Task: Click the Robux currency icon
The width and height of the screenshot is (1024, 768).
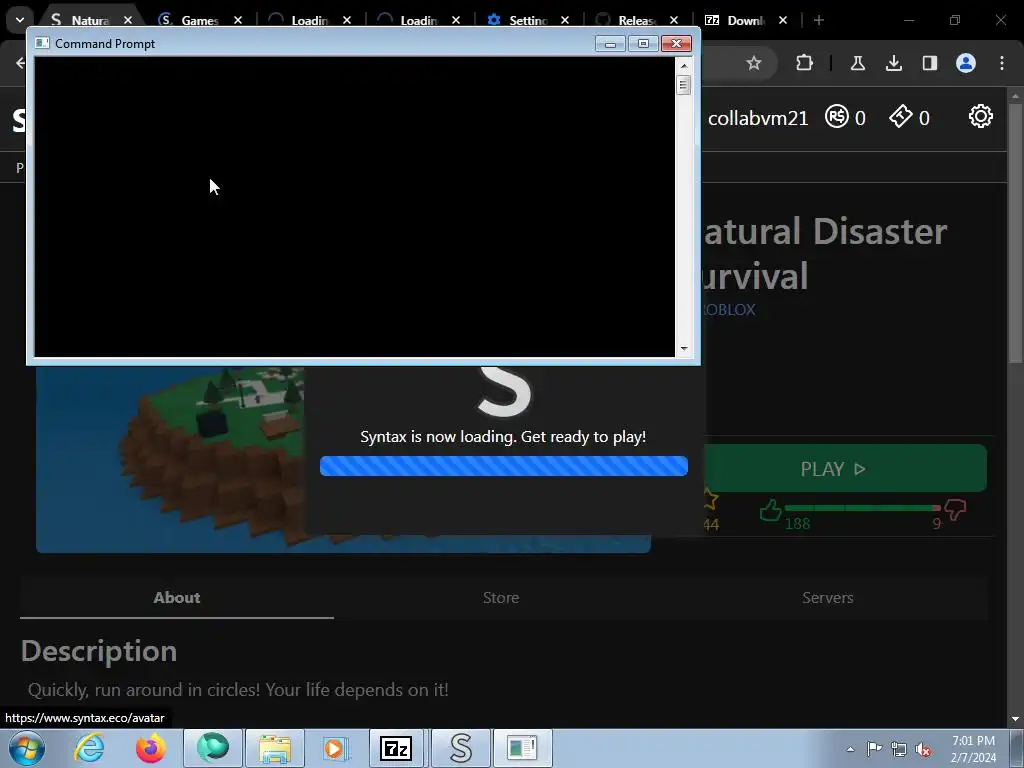Action: 837,116
